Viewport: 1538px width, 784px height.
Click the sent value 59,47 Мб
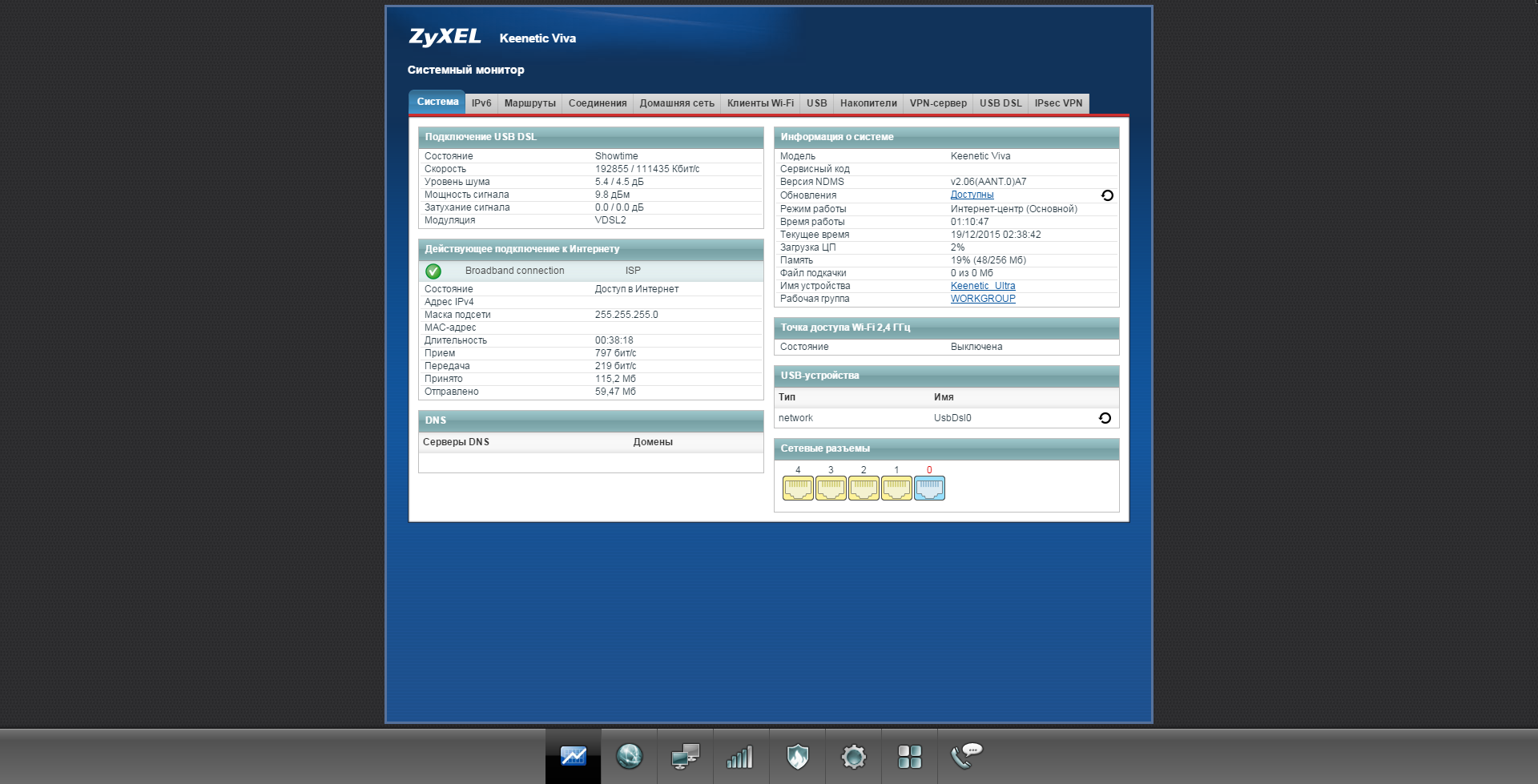coord(615,392)
